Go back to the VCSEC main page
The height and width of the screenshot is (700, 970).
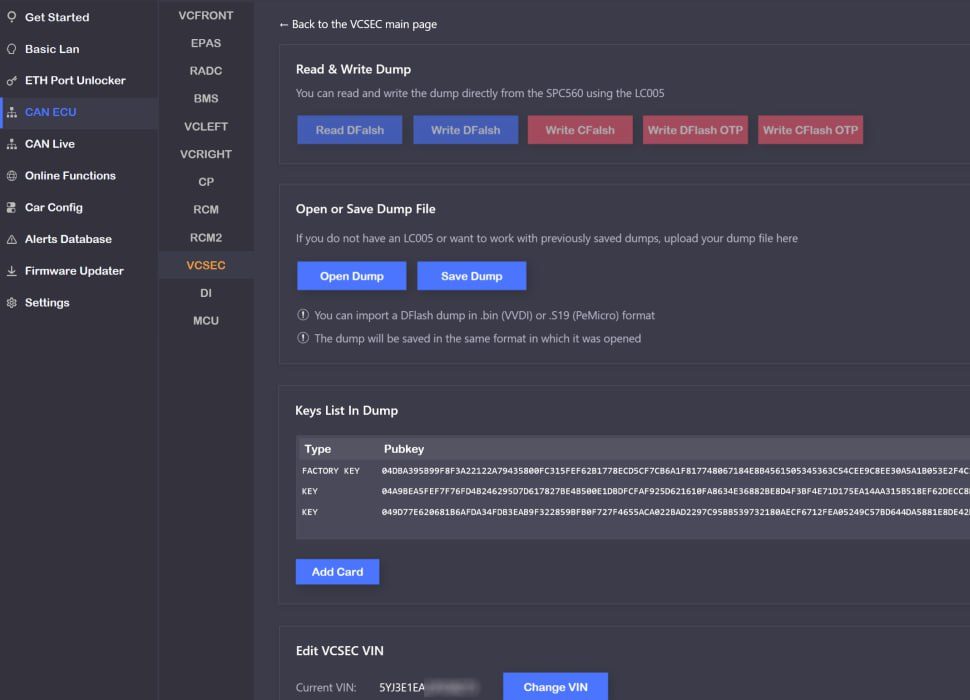[x=357, y=24]
